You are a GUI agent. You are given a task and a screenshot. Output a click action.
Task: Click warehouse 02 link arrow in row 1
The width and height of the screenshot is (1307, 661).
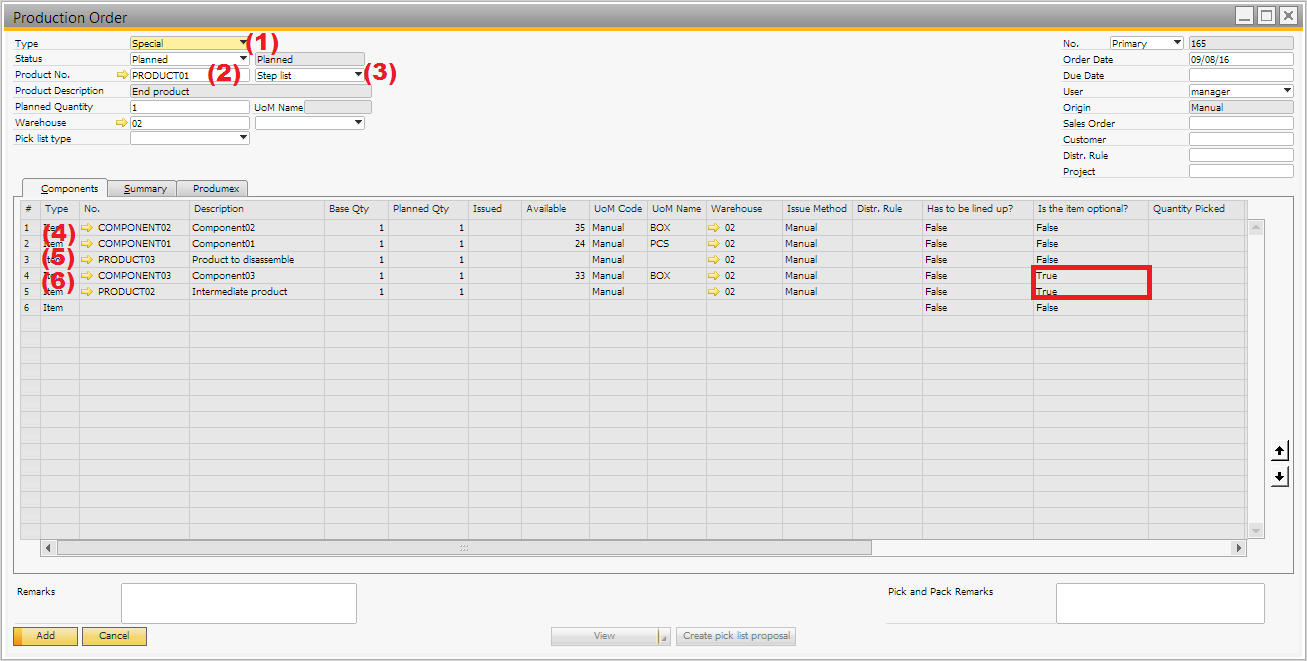[714, 228]
